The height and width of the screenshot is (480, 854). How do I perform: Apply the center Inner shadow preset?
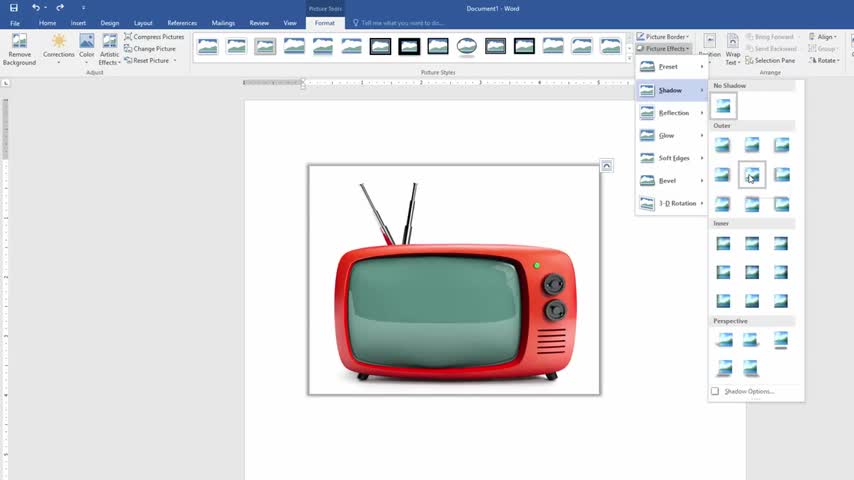tap(752, 272)
